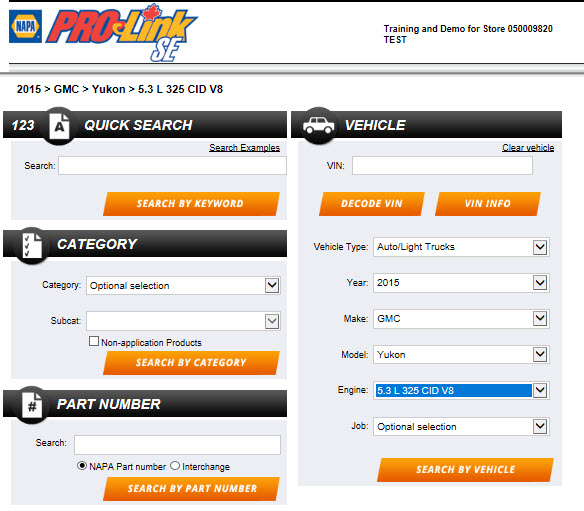The height and width of the screenshot is (511, 584).
Task: Click the Decode VIN button
Action: point(372,204)
